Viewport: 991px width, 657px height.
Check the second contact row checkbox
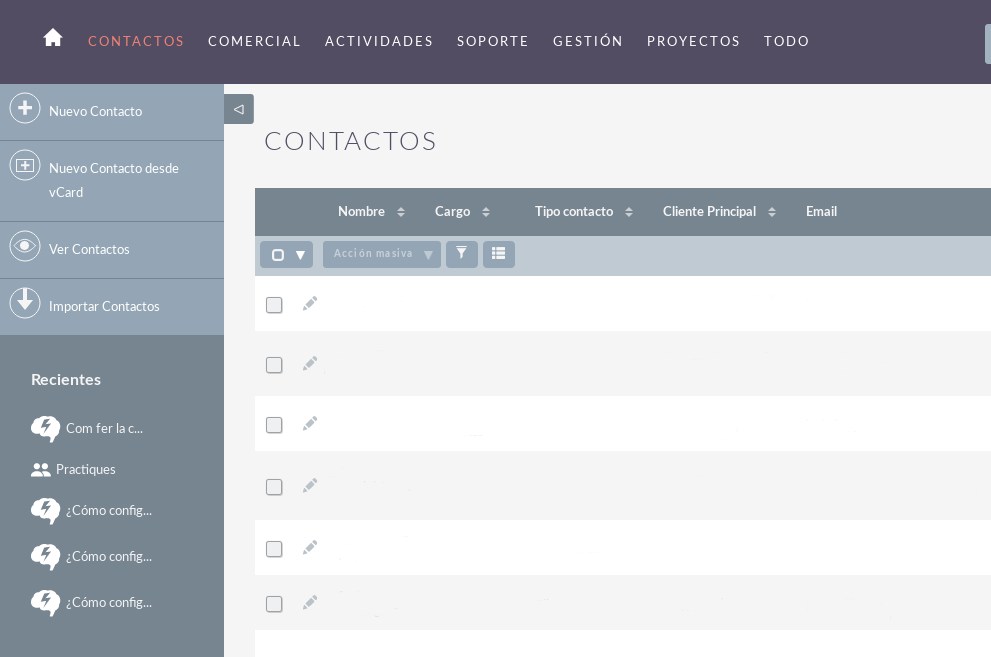[x=274, y=365]
